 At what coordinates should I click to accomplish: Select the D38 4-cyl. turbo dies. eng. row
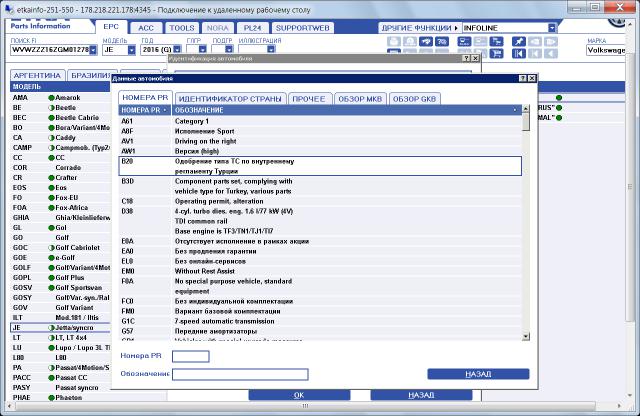pyautogui.click(x=320, y=221)
